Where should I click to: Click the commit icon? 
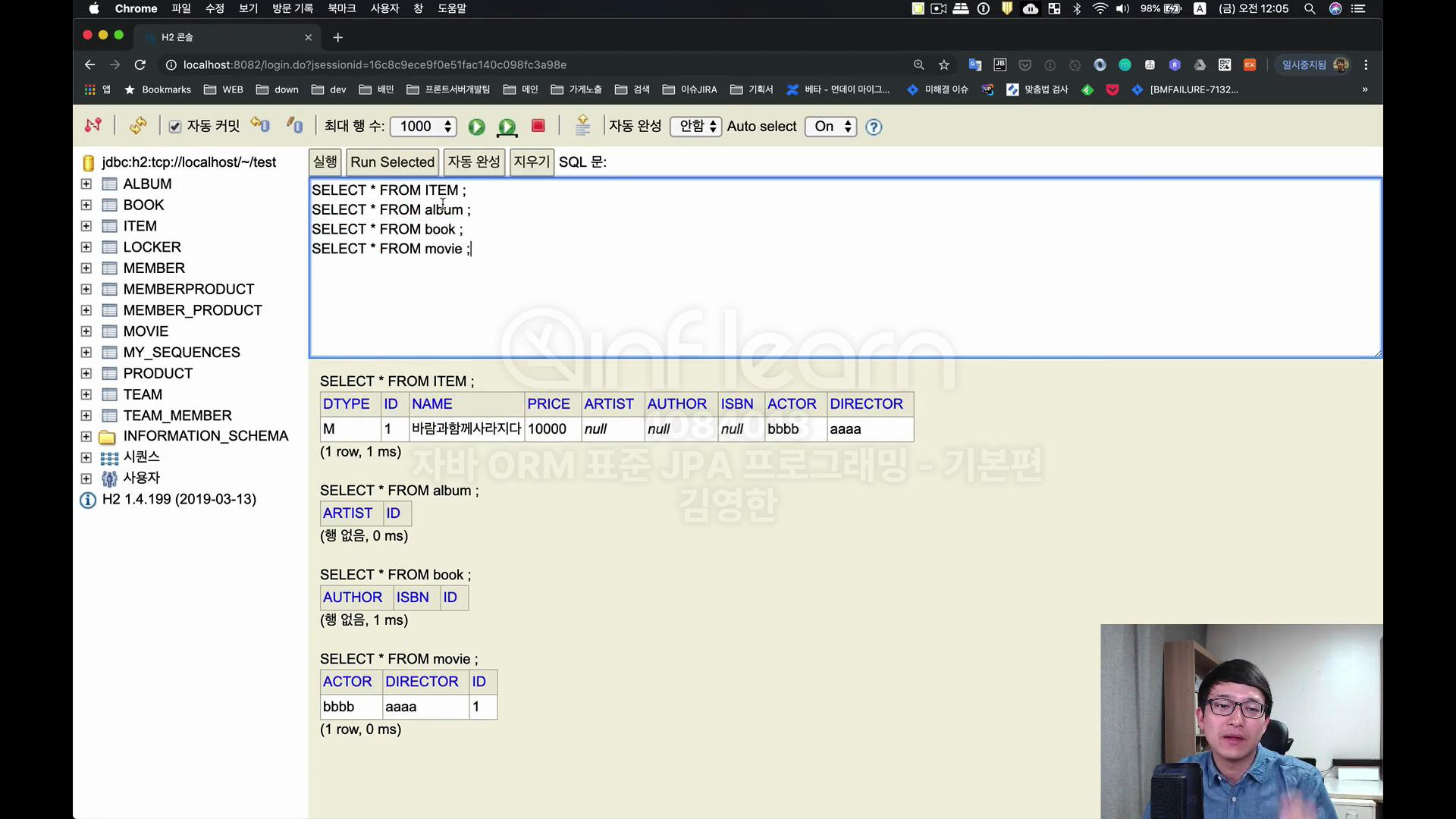[x=295, y=125]
